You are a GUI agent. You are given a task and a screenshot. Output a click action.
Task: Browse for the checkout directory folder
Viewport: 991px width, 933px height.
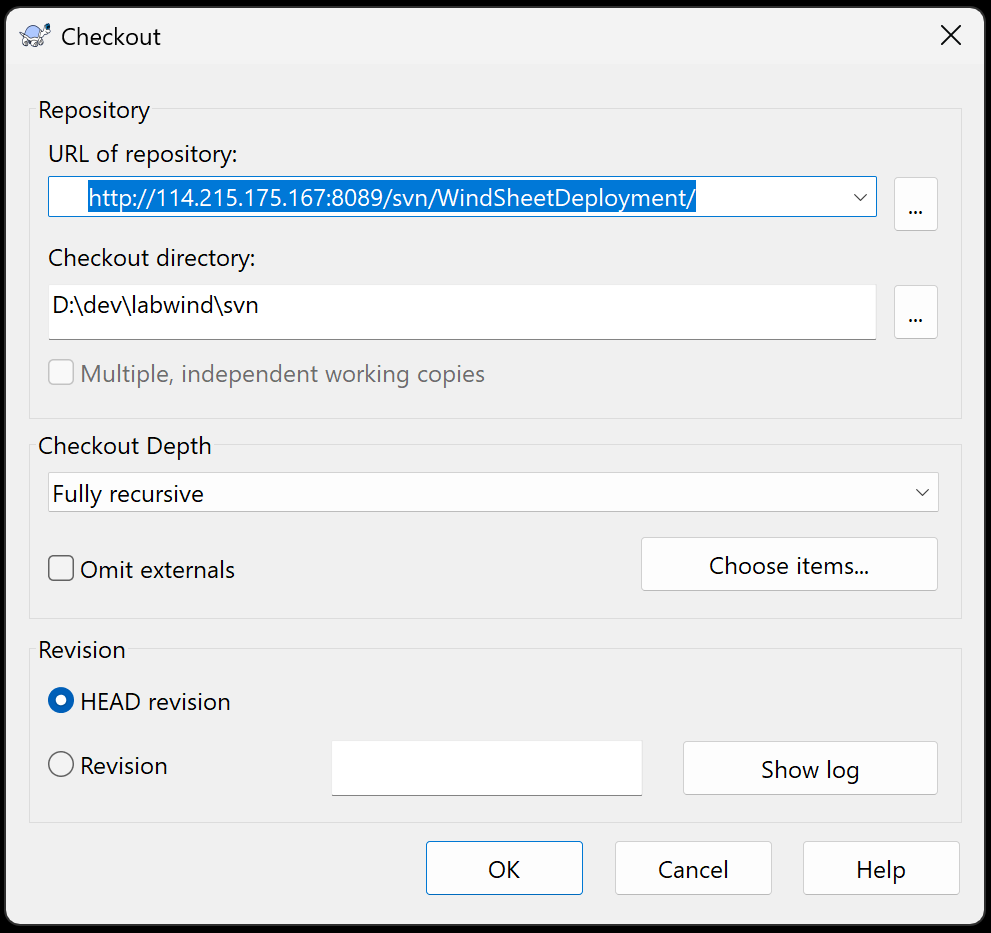click(915, 312)
